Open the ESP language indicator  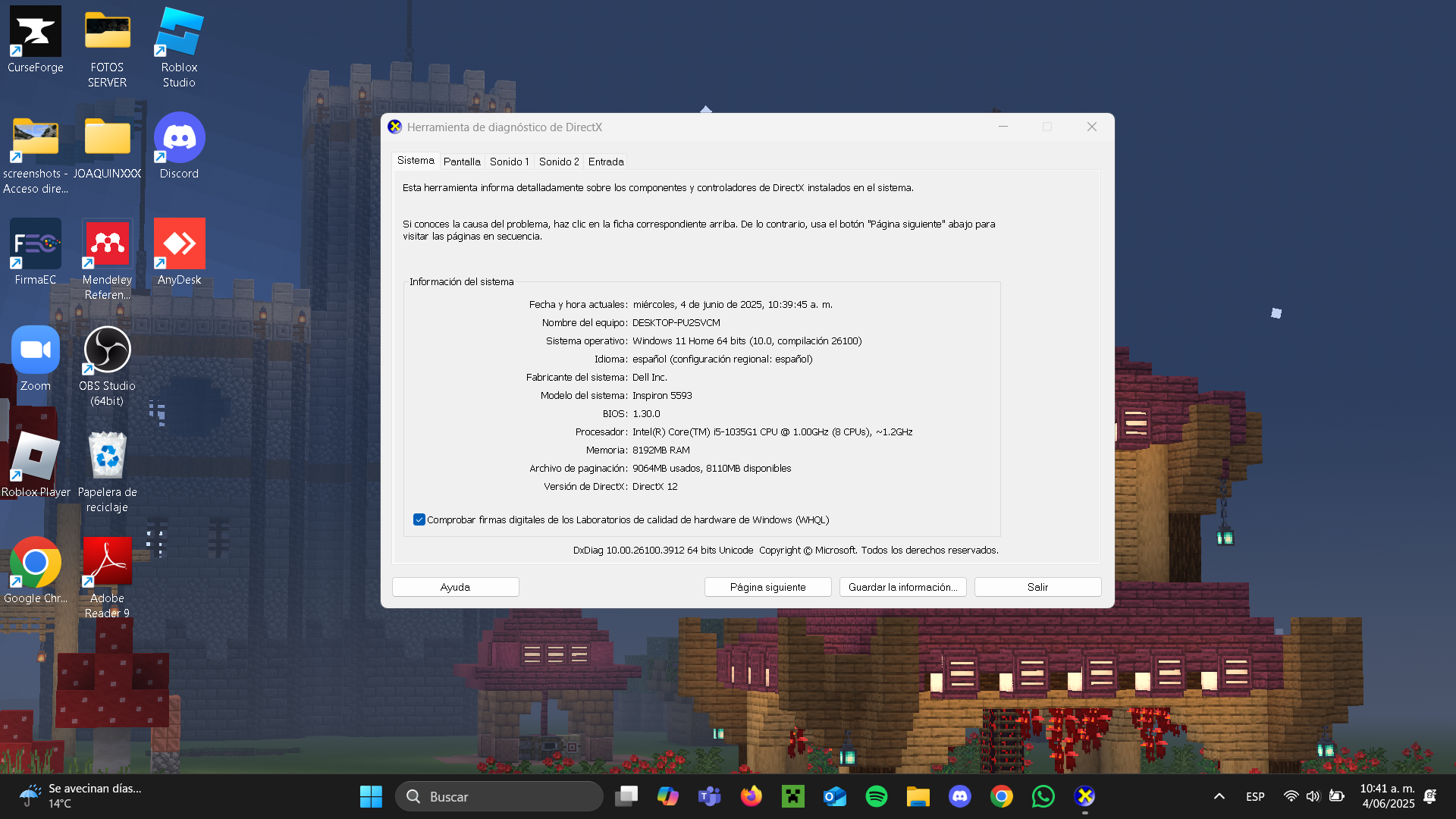[x=1255, y=796]
